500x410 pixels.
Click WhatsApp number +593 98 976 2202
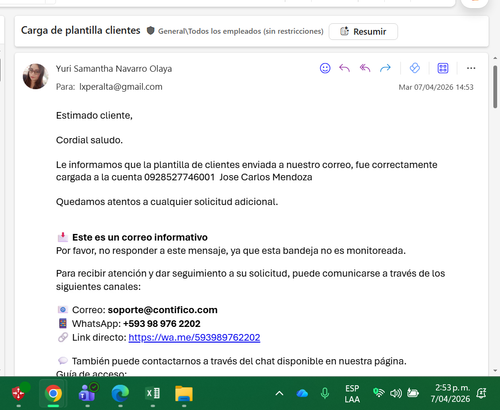[162, 324]
